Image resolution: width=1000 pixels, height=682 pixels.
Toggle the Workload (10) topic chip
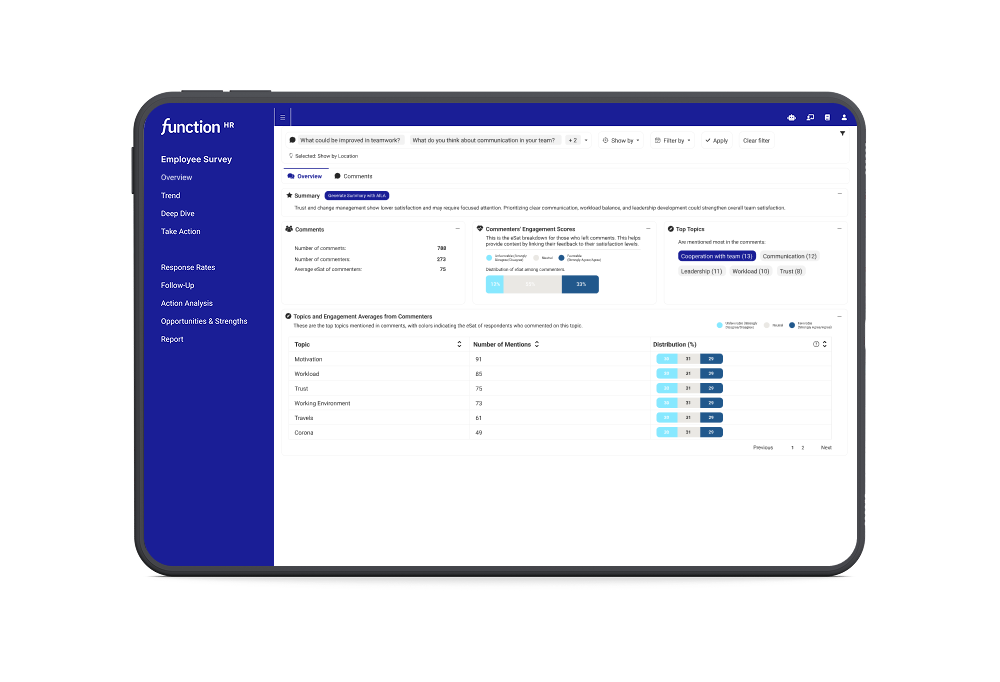(751, 271)
